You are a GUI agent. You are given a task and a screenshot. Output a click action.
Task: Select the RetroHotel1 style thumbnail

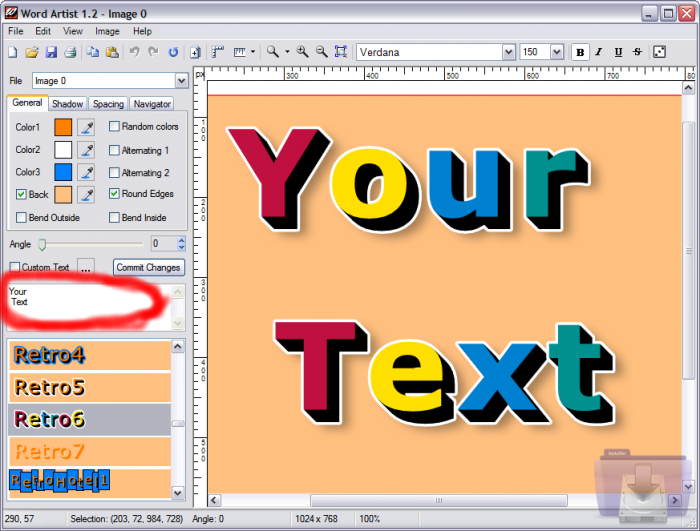(x=90, y=483)
